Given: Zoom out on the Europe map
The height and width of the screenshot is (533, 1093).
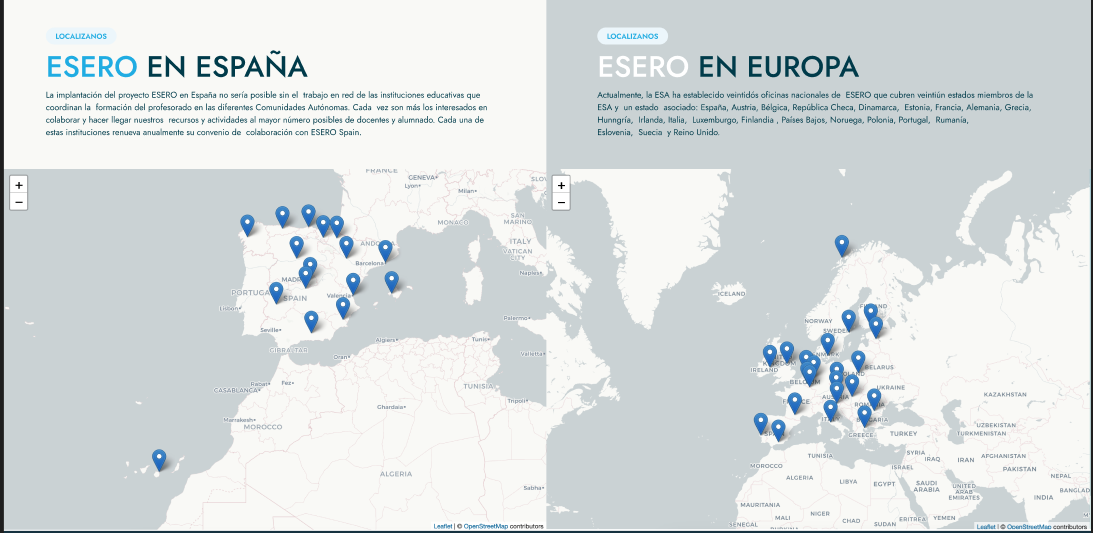Looking at the screenshot, I should [561, 202].
